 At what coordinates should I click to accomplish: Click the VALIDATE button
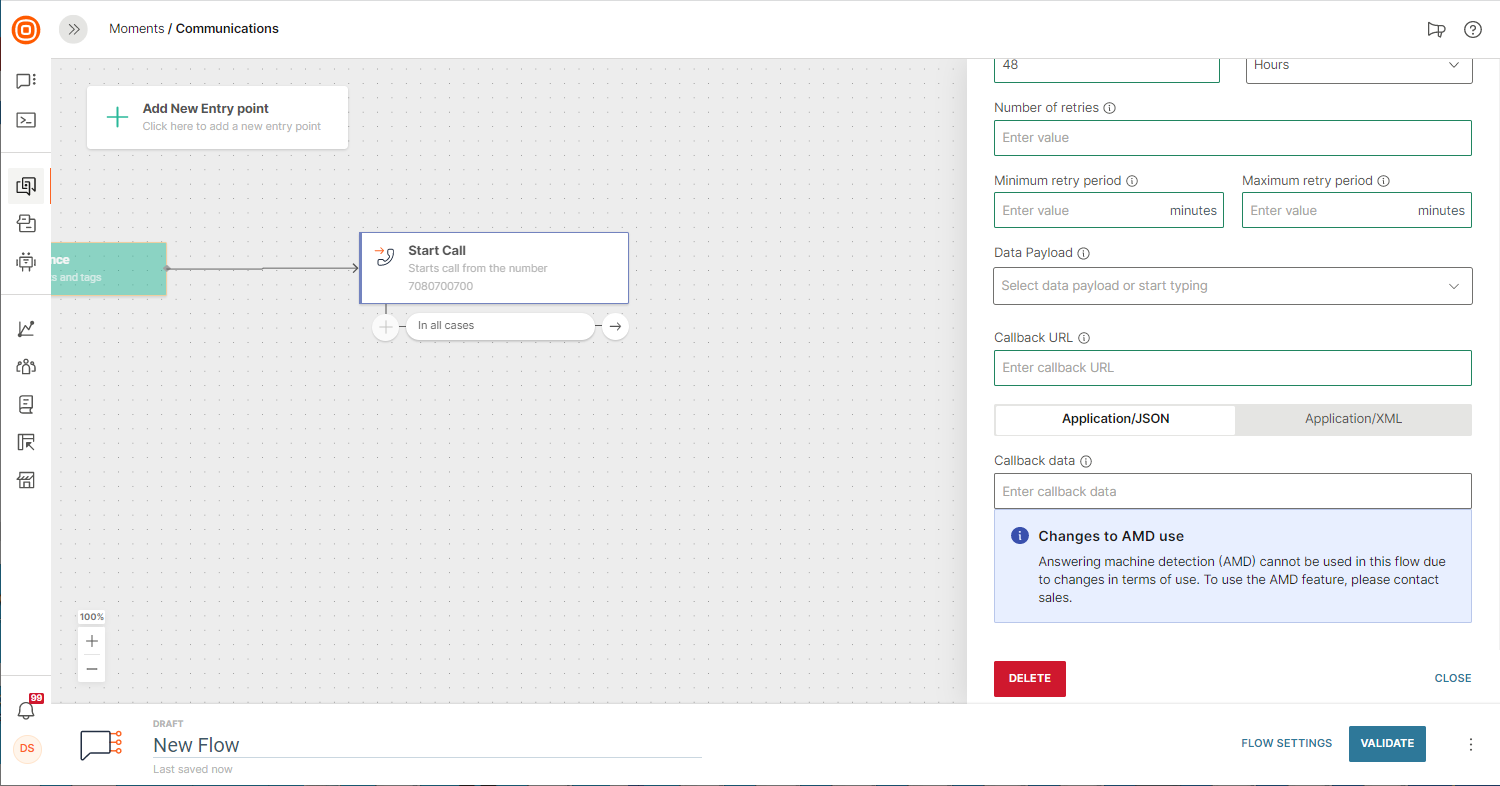(x=1386, y=743)
